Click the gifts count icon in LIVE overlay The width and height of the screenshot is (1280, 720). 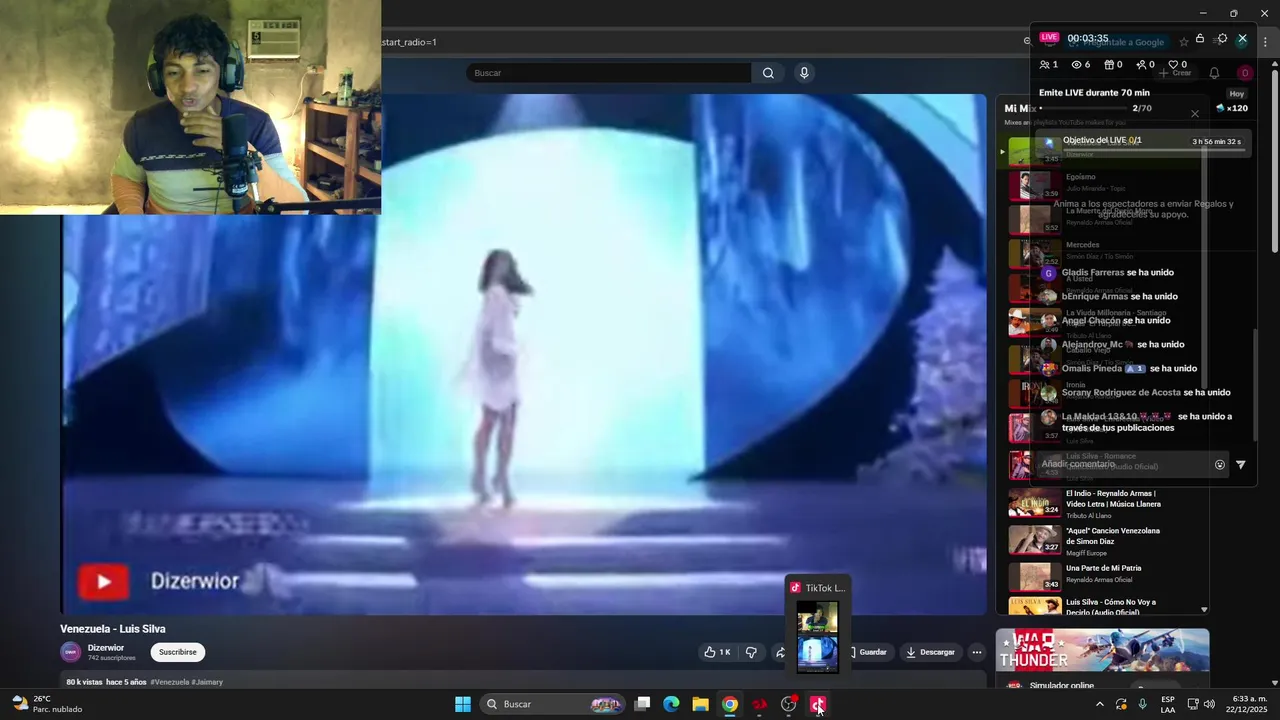(1113, 65)
